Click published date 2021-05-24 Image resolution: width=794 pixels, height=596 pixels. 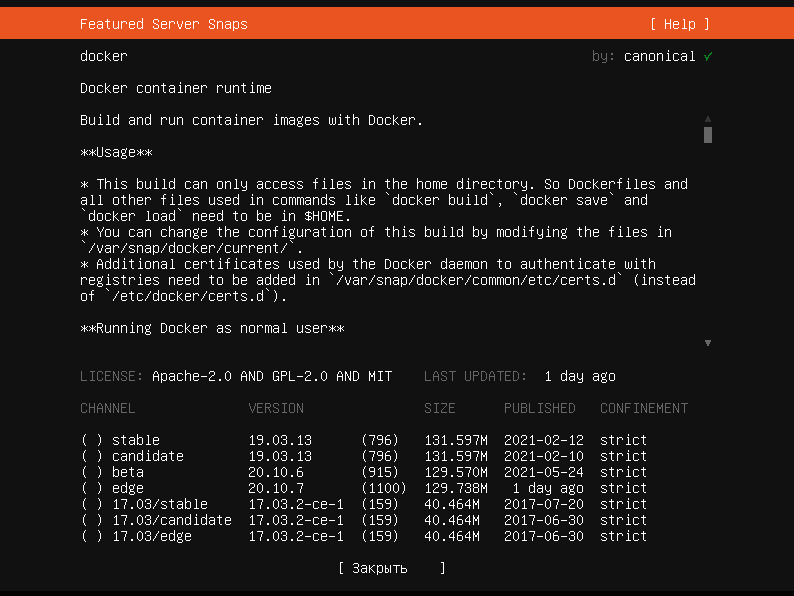point(543,472)
